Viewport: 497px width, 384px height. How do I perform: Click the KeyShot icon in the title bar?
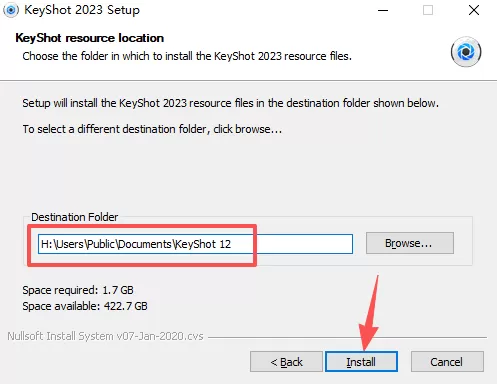pyautogui.click(x=11, y=10)
